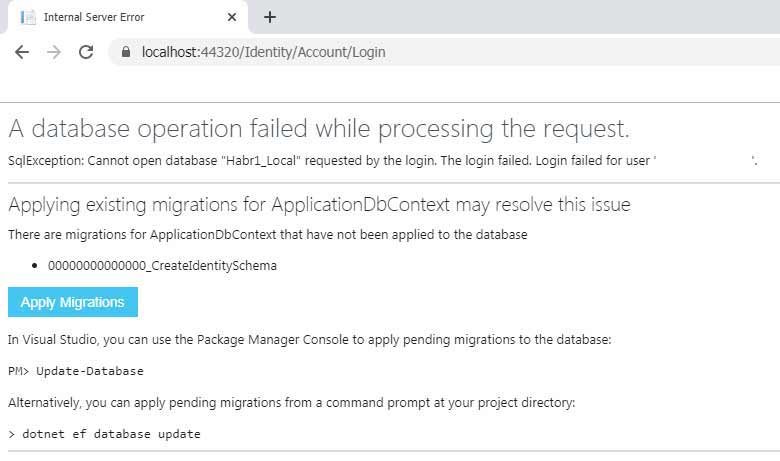Click the Apply Migrations button

click(x=72, y=302)
